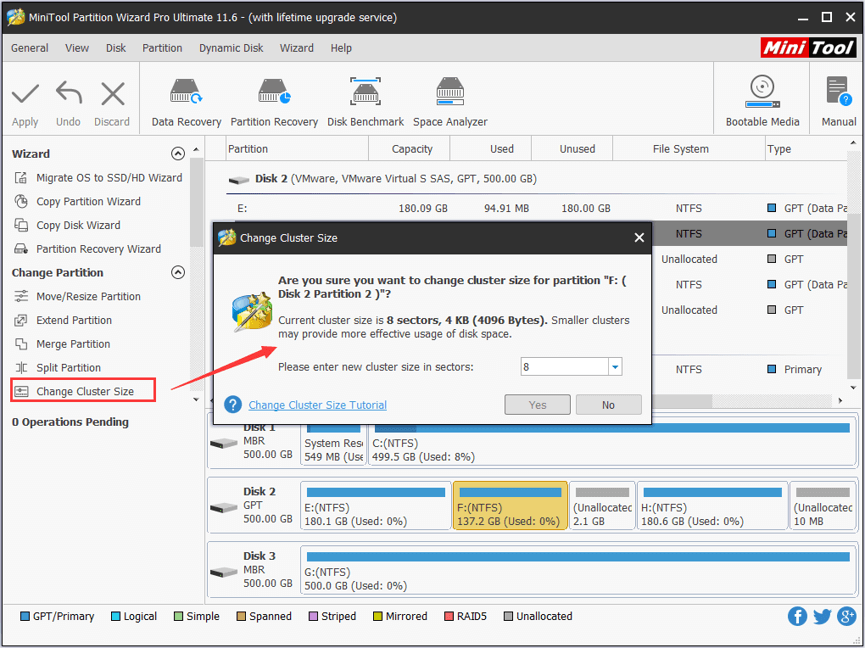Select the F: partition on Disk 2

[510, 506]
